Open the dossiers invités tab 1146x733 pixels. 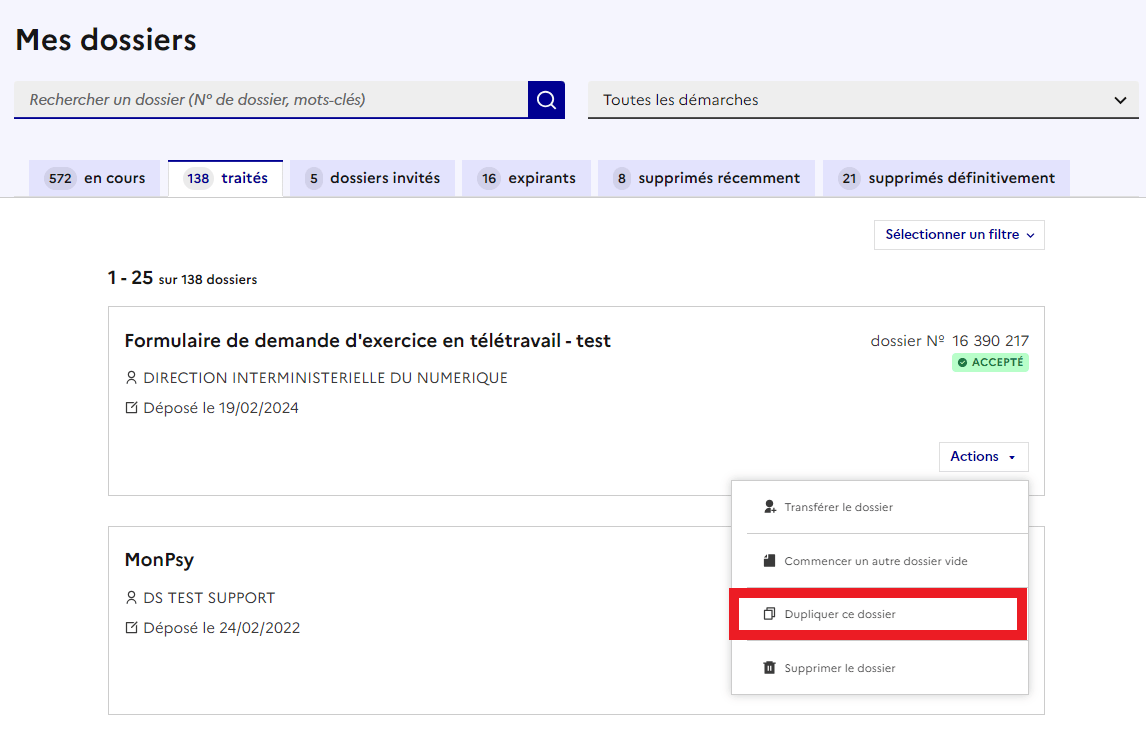372,179
